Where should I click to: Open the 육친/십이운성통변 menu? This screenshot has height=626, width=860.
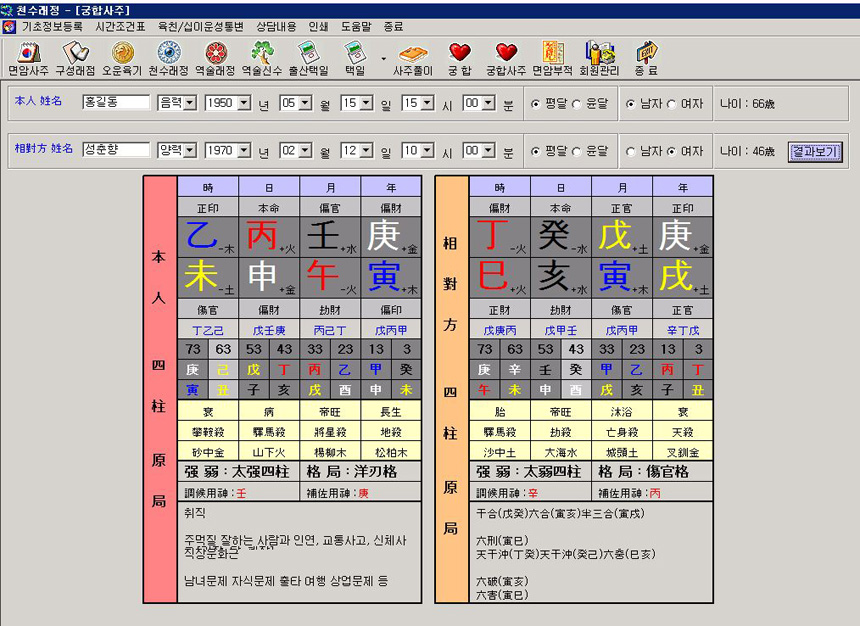click(200, 27)
